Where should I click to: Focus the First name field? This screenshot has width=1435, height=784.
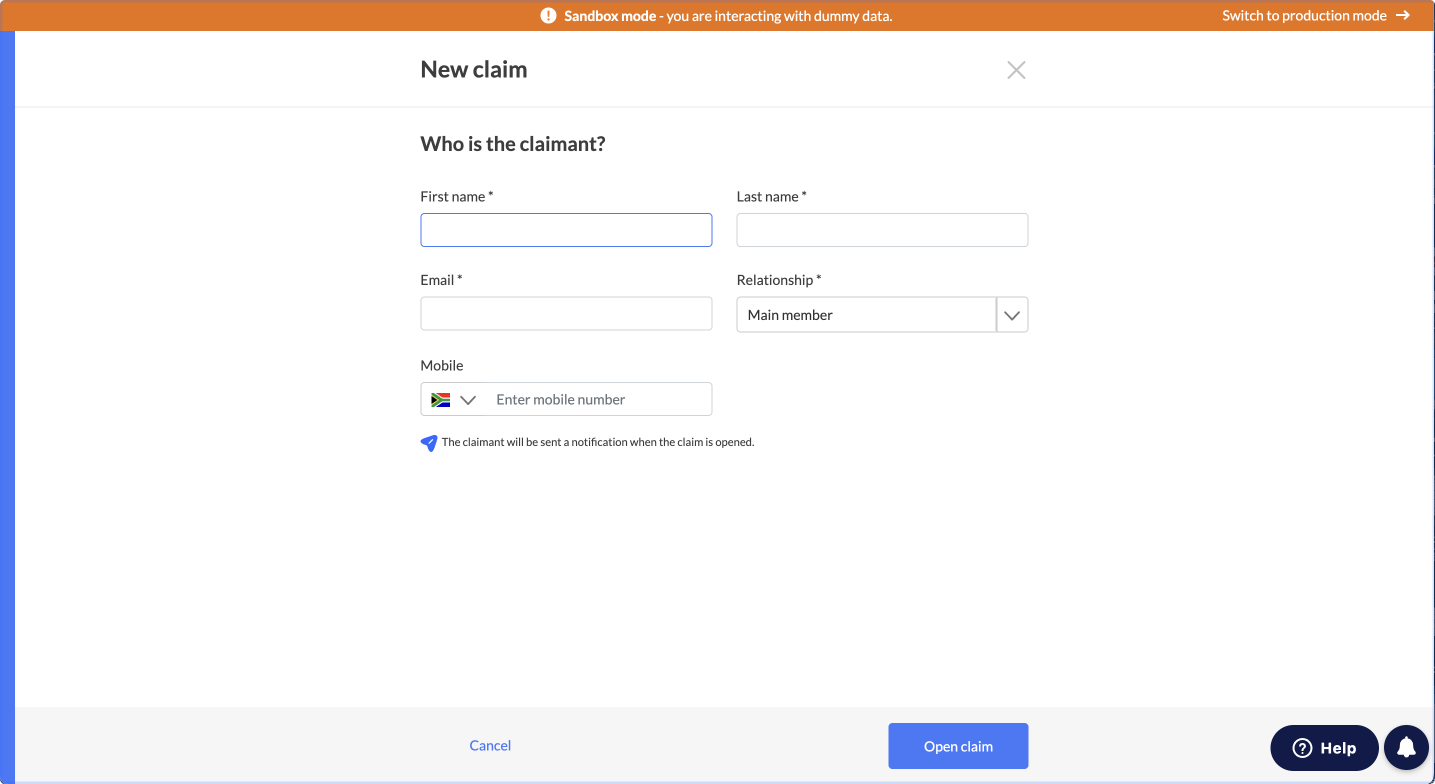pos(566,230)
